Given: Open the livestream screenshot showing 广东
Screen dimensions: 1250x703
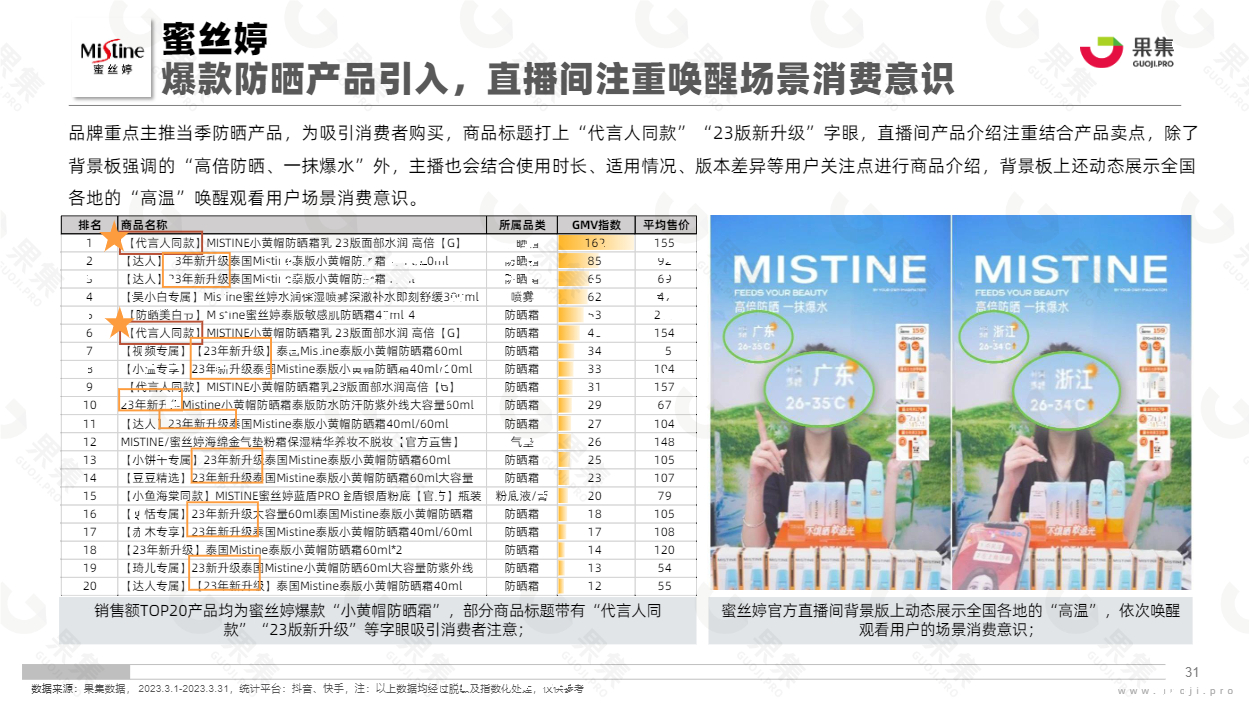Looking at the screenshot, I should pos(830,402).
